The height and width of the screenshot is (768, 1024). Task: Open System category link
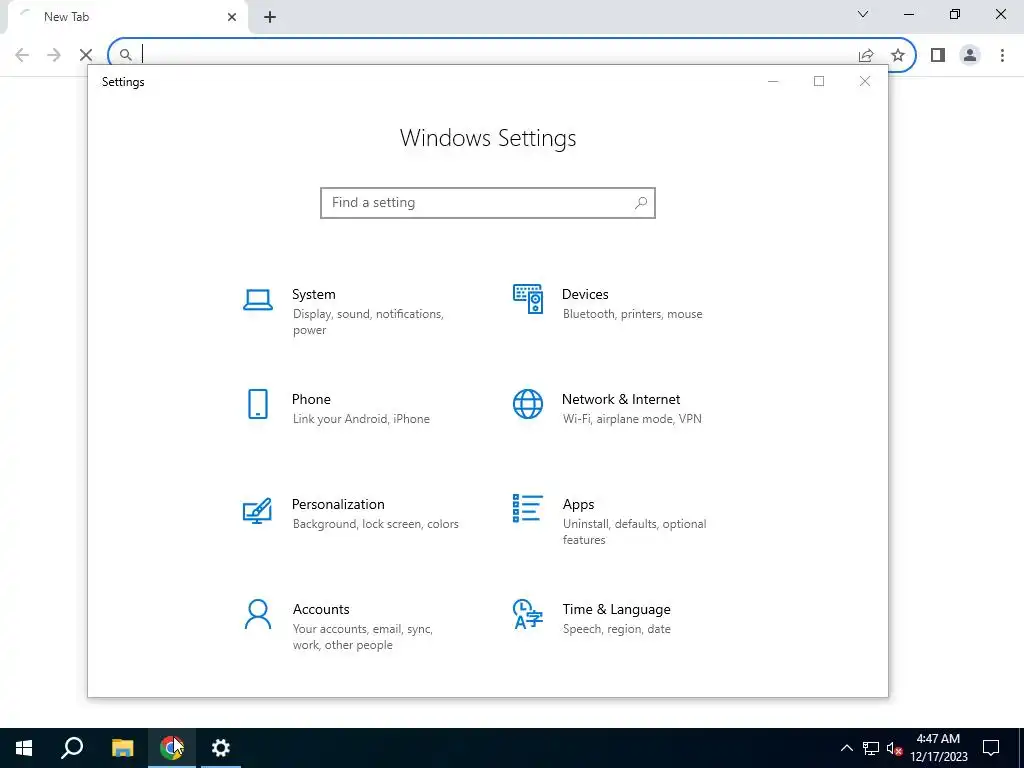(x=313, y=295)
